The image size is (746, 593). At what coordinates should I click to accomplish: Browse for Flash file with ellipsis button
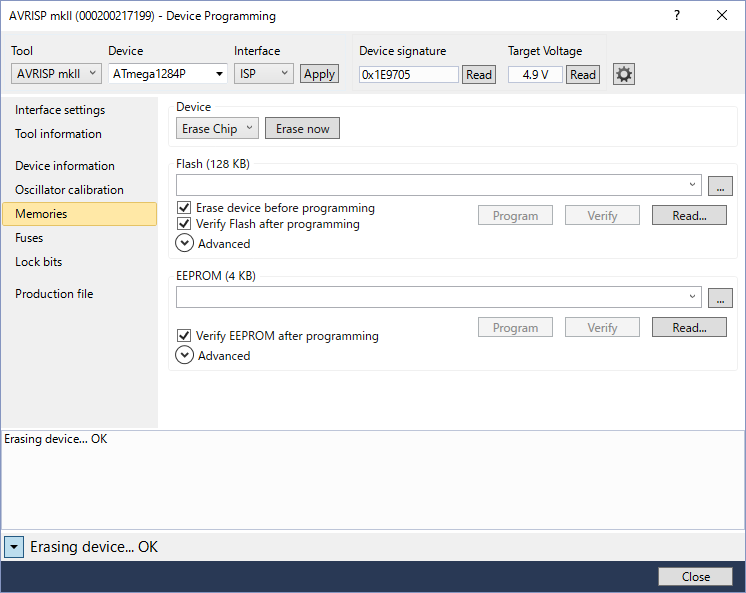(x=720, y=186)
